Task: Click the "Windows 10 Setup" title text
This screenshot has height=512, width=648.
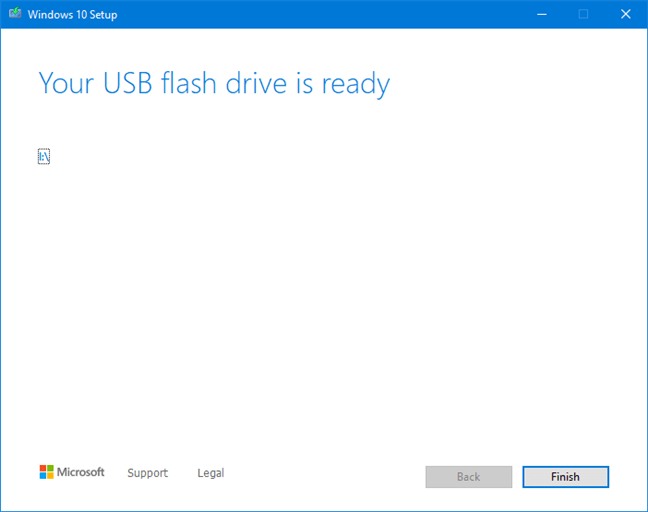Action: (72, 14)
